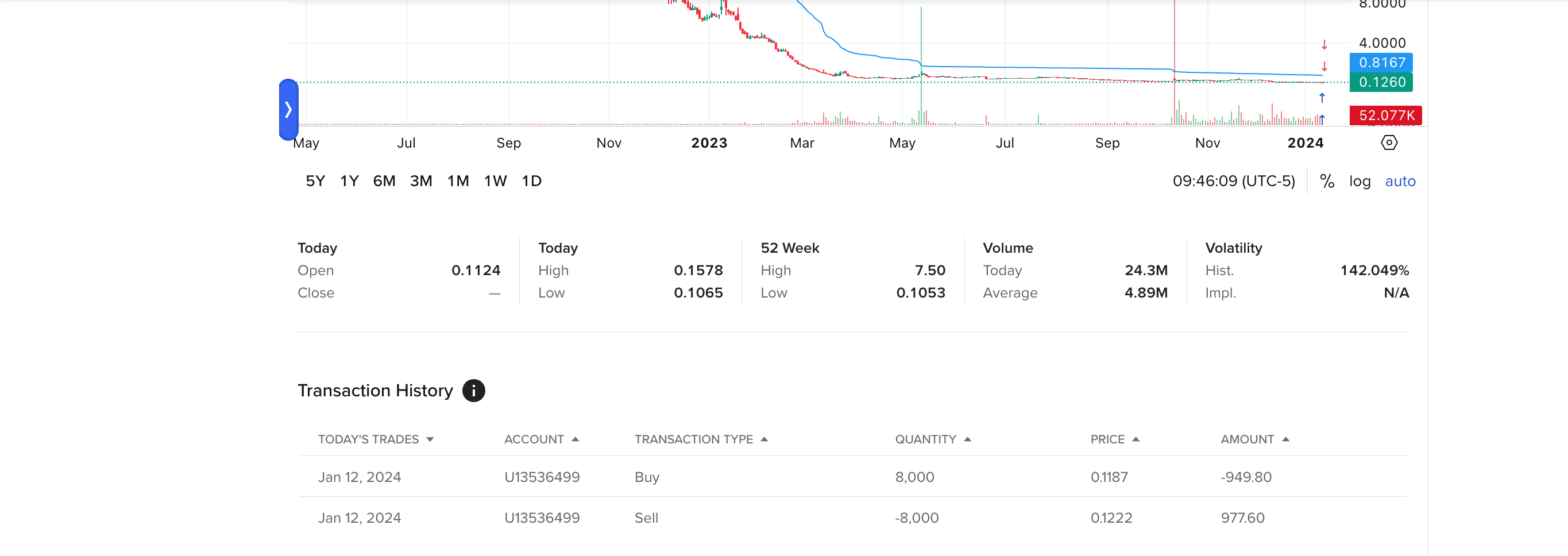
Task: Set chart range to 1W
Action: pos(495,182)
